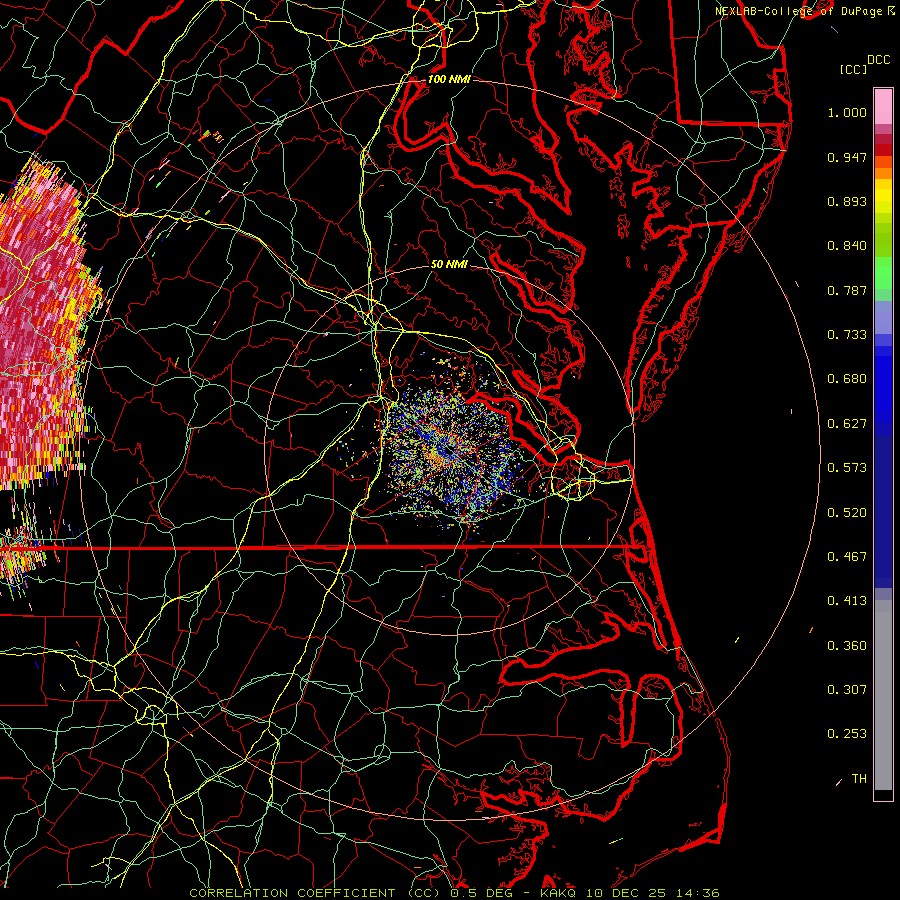Click the 0.360 legend value
Screen dimensions: 900x900
coord(847,646)
